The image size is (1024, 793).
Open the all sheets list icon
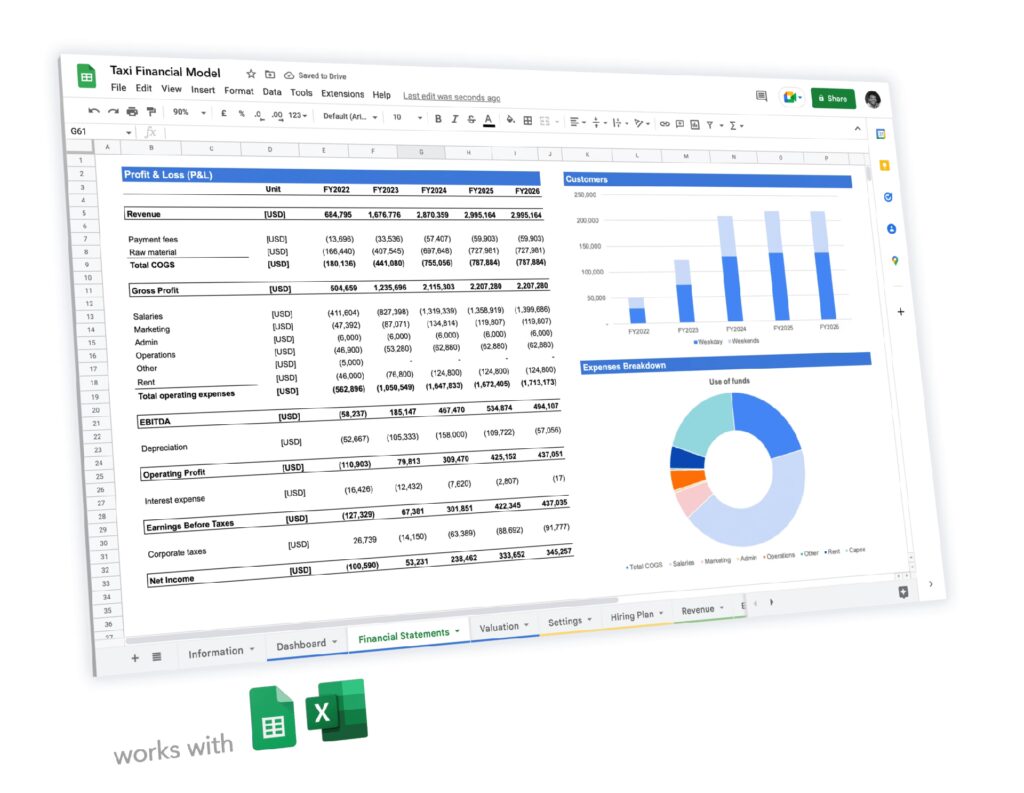157,656
